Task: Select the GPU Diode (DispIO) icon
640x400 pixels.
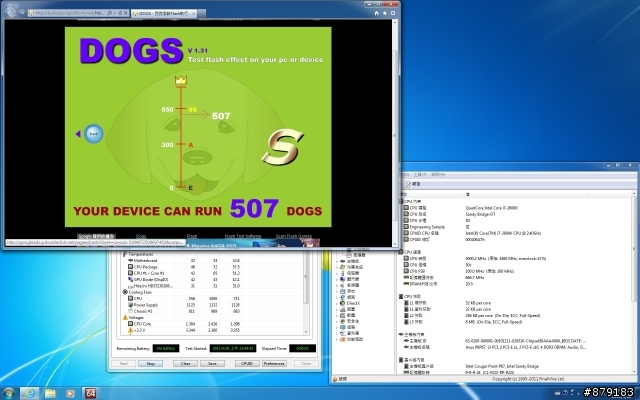Action: (130, 279)
